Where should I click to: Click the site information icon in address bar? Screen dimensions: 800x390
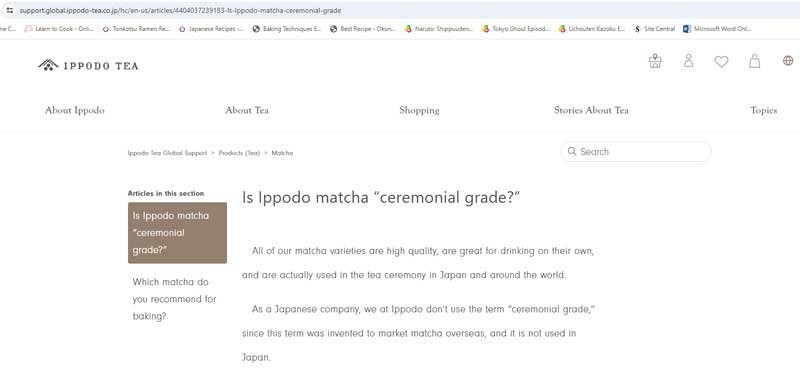click(9, 10)
